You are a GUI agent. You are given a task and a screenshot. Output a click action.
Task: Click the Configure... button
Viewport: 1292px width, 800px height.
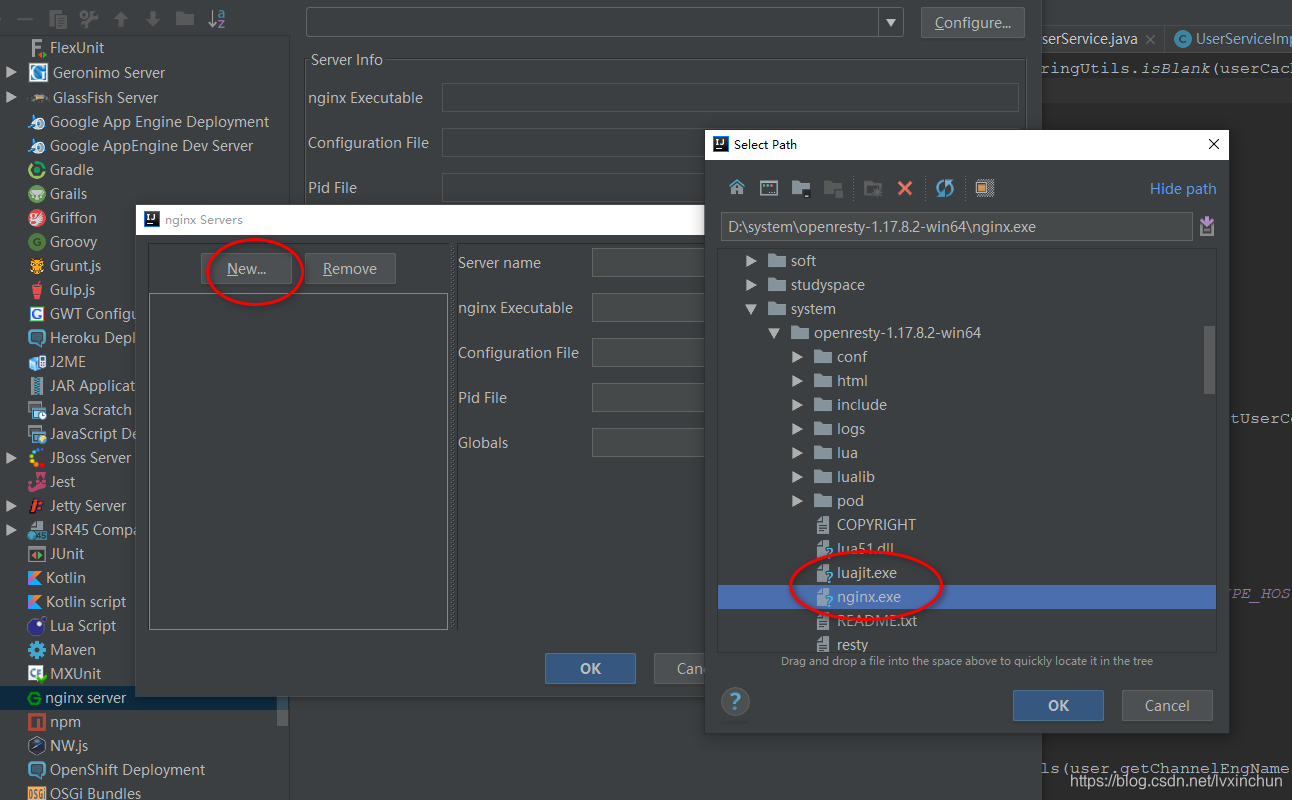point(973,23)
